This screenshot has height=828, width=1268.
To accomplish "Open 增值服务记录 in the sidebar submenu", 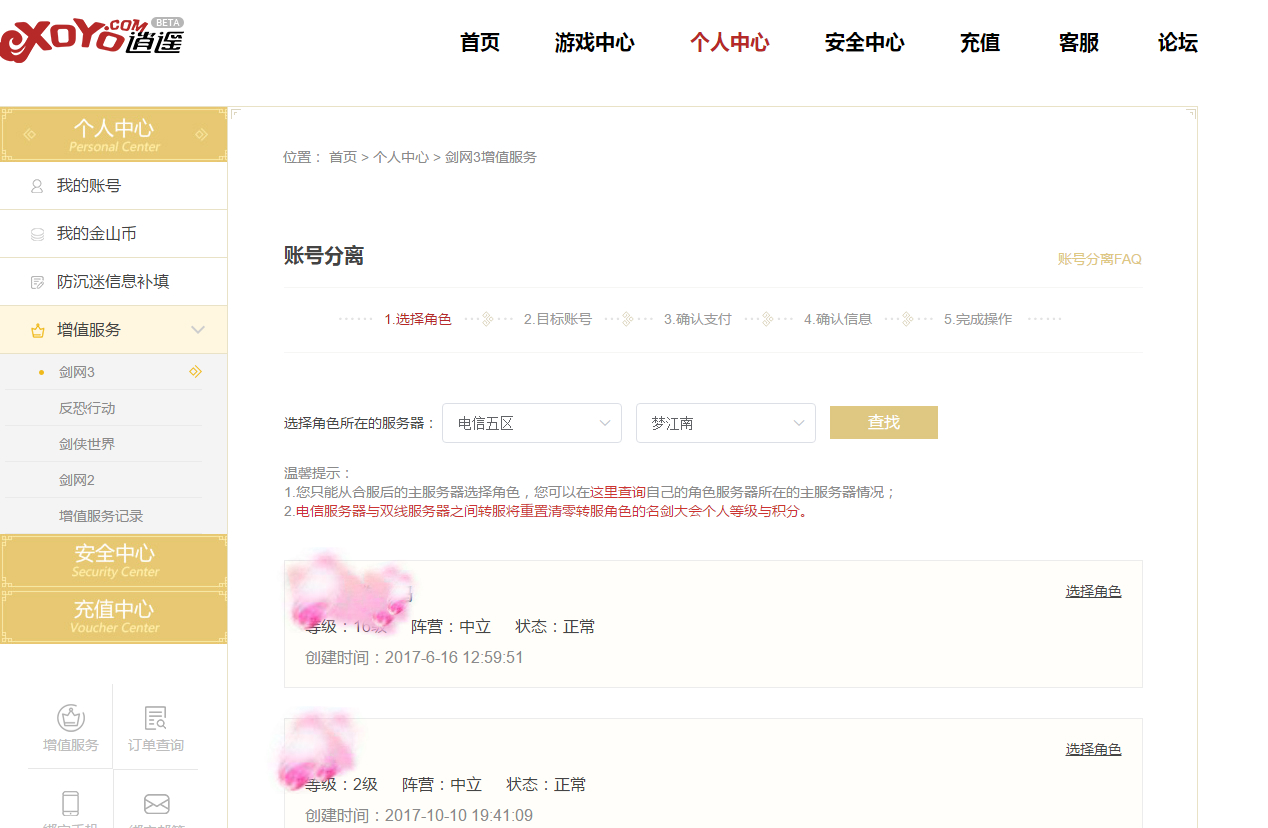I will pyautogui.click(x=101, y=516).
